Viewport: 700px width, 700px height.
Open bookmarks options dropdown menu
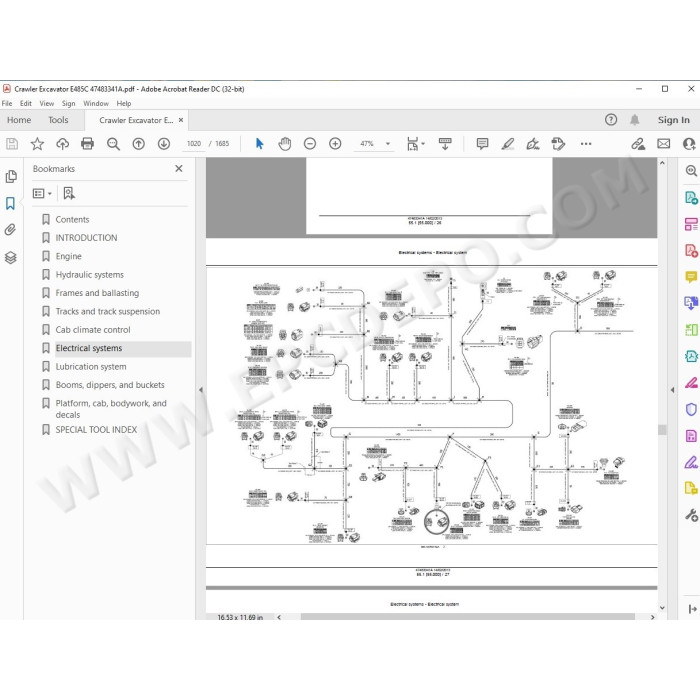(42, 193)
